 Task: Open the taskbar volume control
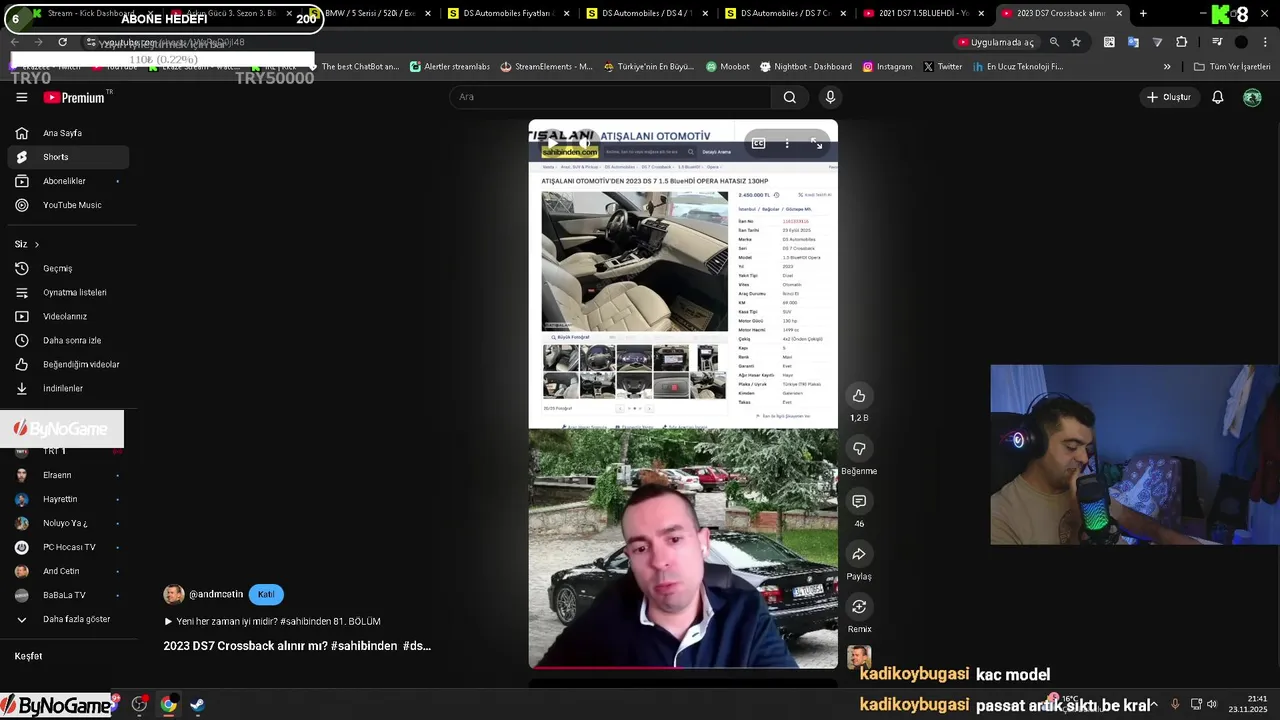pyautogui.click(x=1211, y=705)
